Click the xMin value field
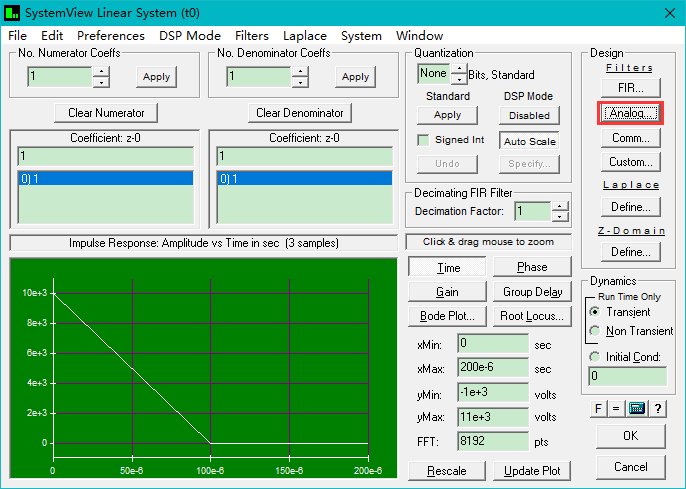The width and height of the screenshot is (686, 489). [x=493, y=343]
